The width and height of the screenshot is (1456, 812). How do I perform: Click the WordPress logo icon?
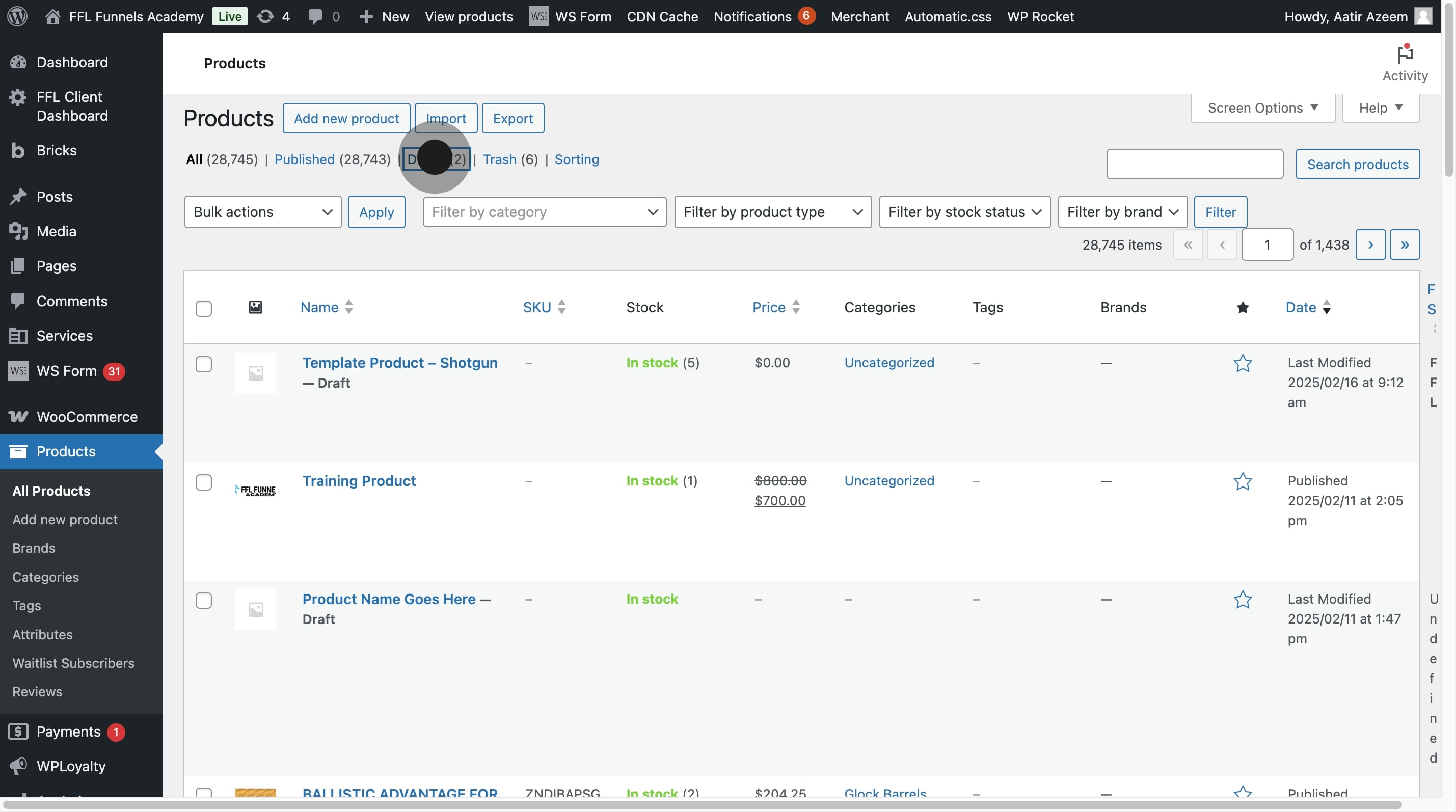(x=17, y=16)
